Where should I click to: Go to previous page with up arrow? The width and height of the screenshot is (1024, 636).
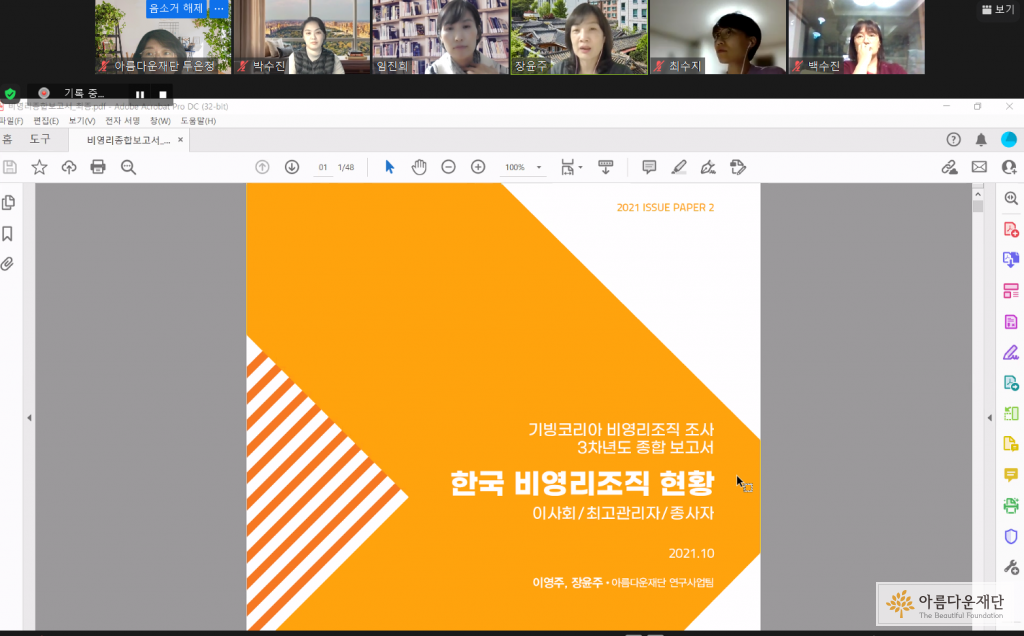click(263, 167)
